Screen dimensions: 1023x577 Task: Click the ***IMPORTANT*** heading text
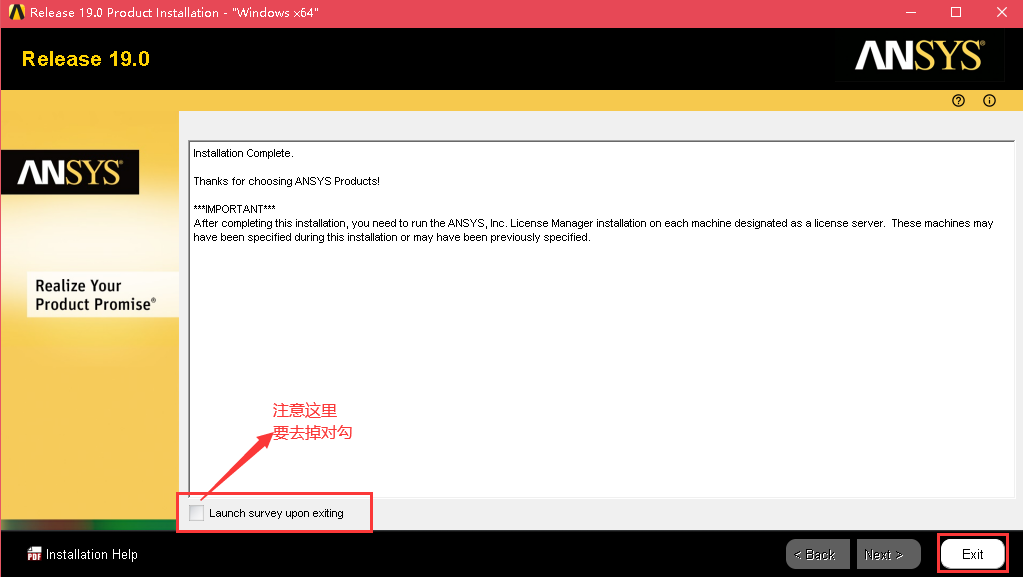click(x=234, y=209)
